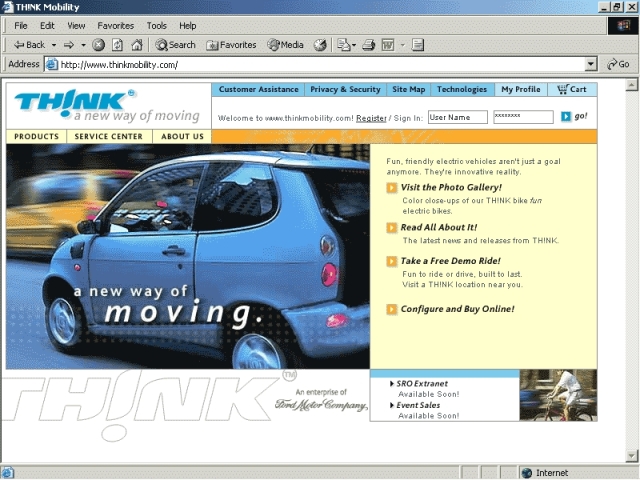Focus the User Name field
The width and height of the screenshot is (640, 480).
click(458, 117)
